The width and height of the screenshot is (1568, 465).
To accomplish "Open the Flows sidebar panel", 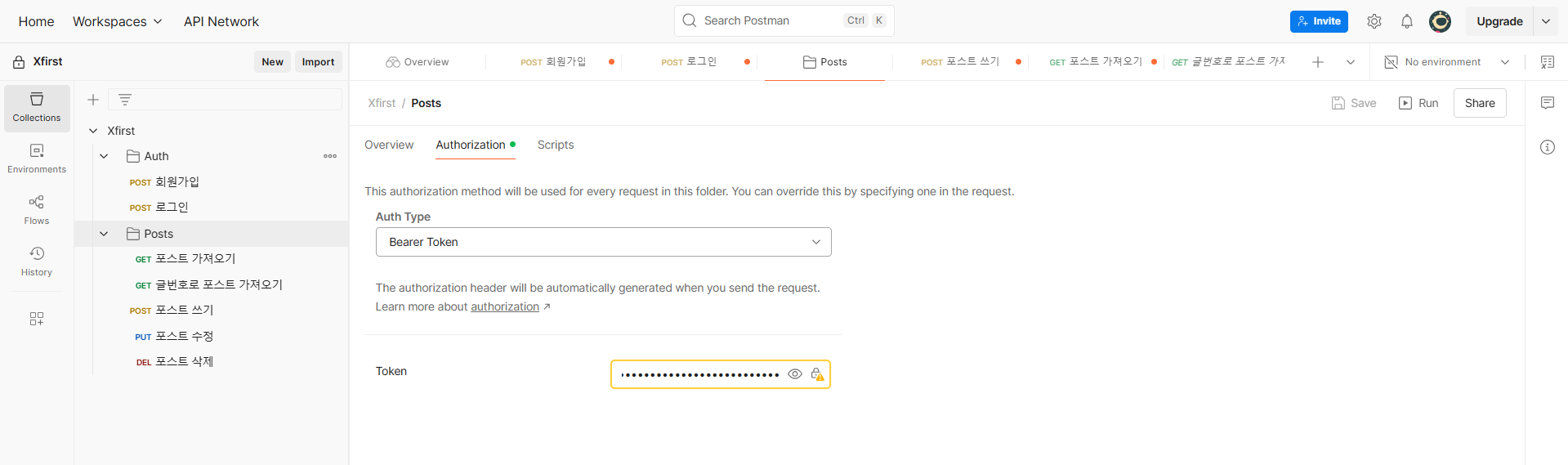I will (x=37, y=210).
